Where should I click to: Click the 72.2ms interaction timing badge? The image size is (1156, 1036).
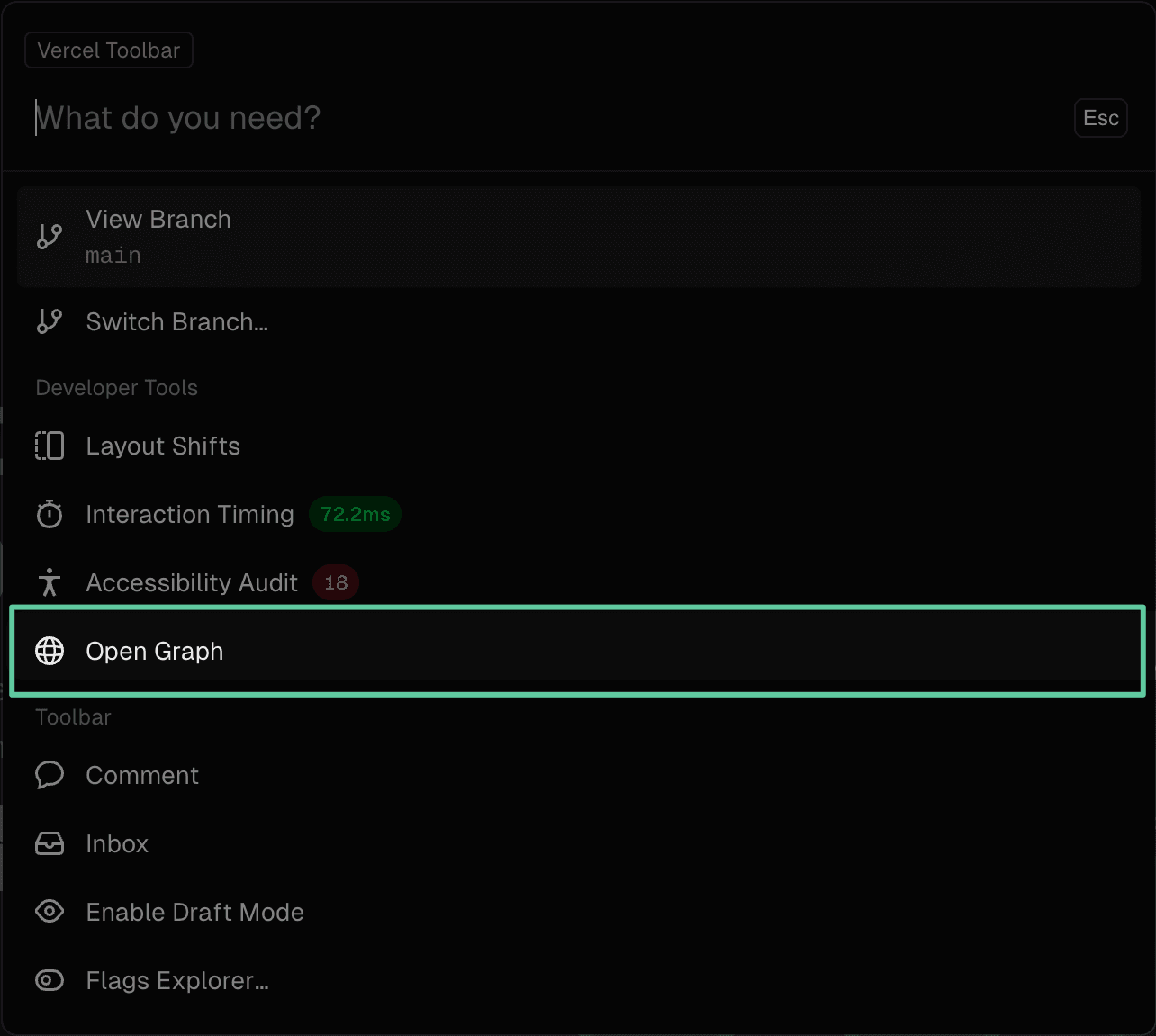coord(356,514)
